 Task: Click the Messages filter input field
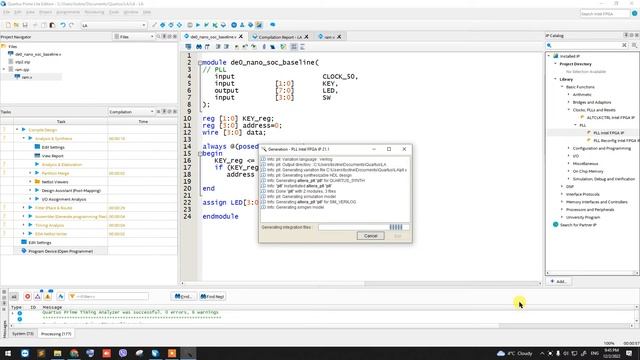109,296
